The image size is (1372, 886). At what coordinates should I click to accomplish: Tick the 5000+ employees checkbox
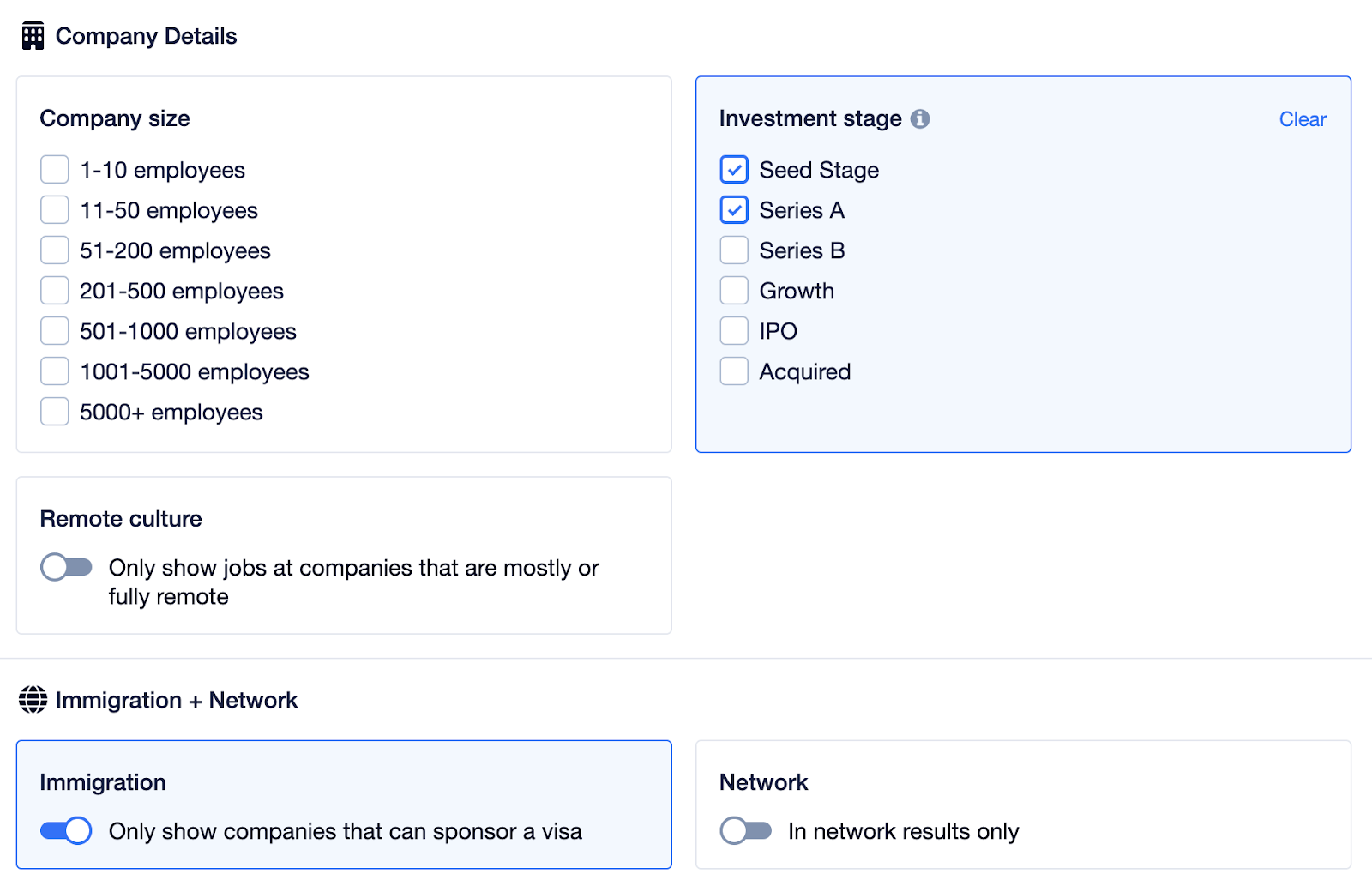(x=55, y=412)
